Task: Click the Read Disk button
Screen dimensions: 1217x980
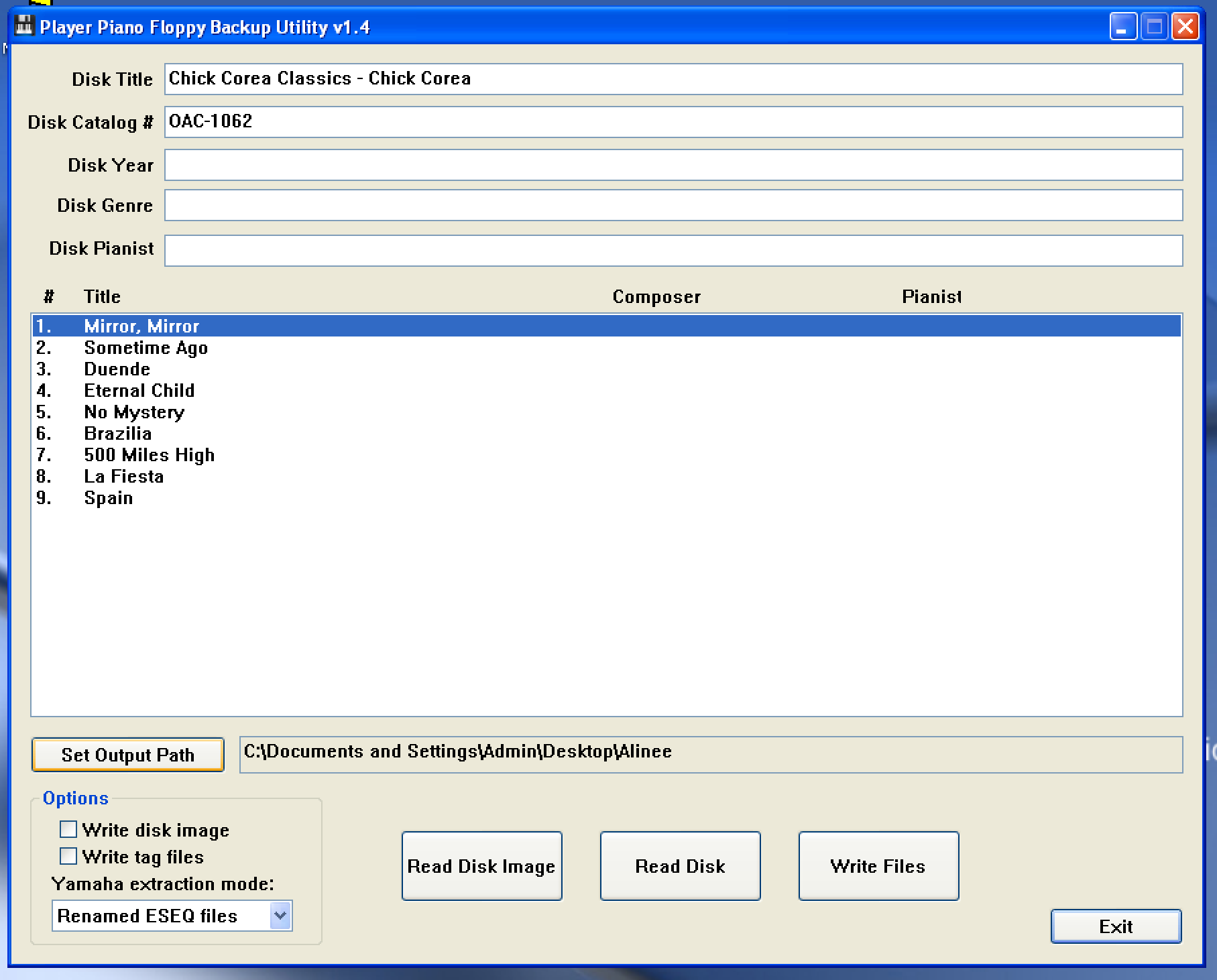Action: (680, 866)
